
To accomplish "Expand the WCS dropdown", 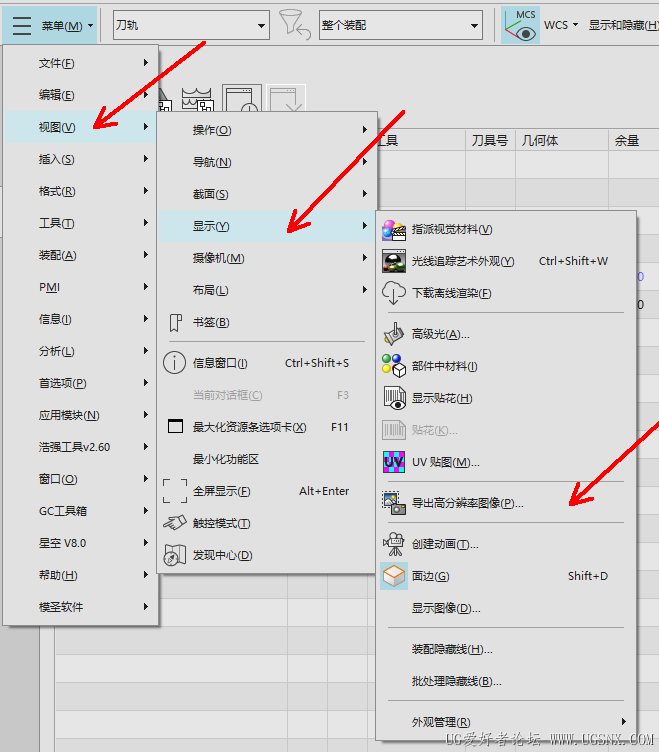I will (561, 25).
